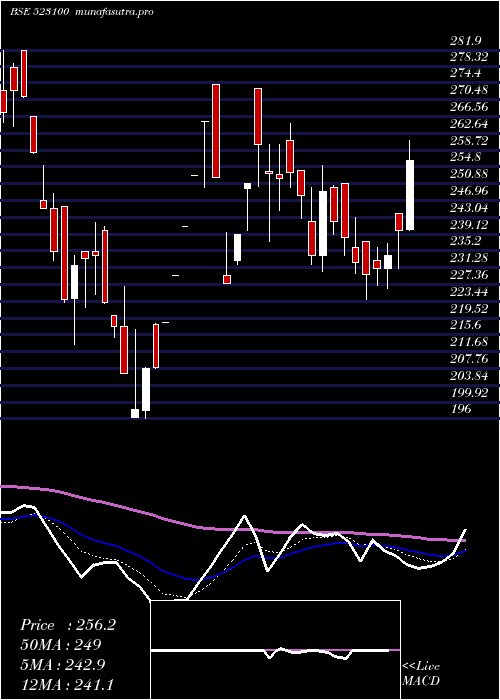Click the Price : 256.2 readout
Viewport: 500px width, 700px height.
click(68, 625)
